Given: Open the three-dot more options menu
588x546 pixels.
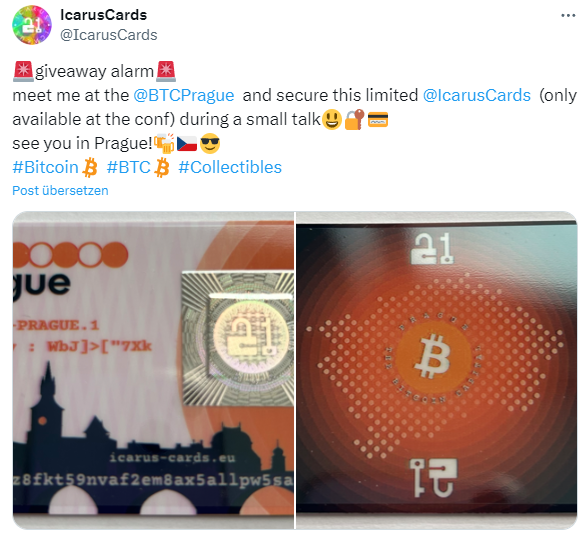Looking at the screenshot, I should point(568,15).
